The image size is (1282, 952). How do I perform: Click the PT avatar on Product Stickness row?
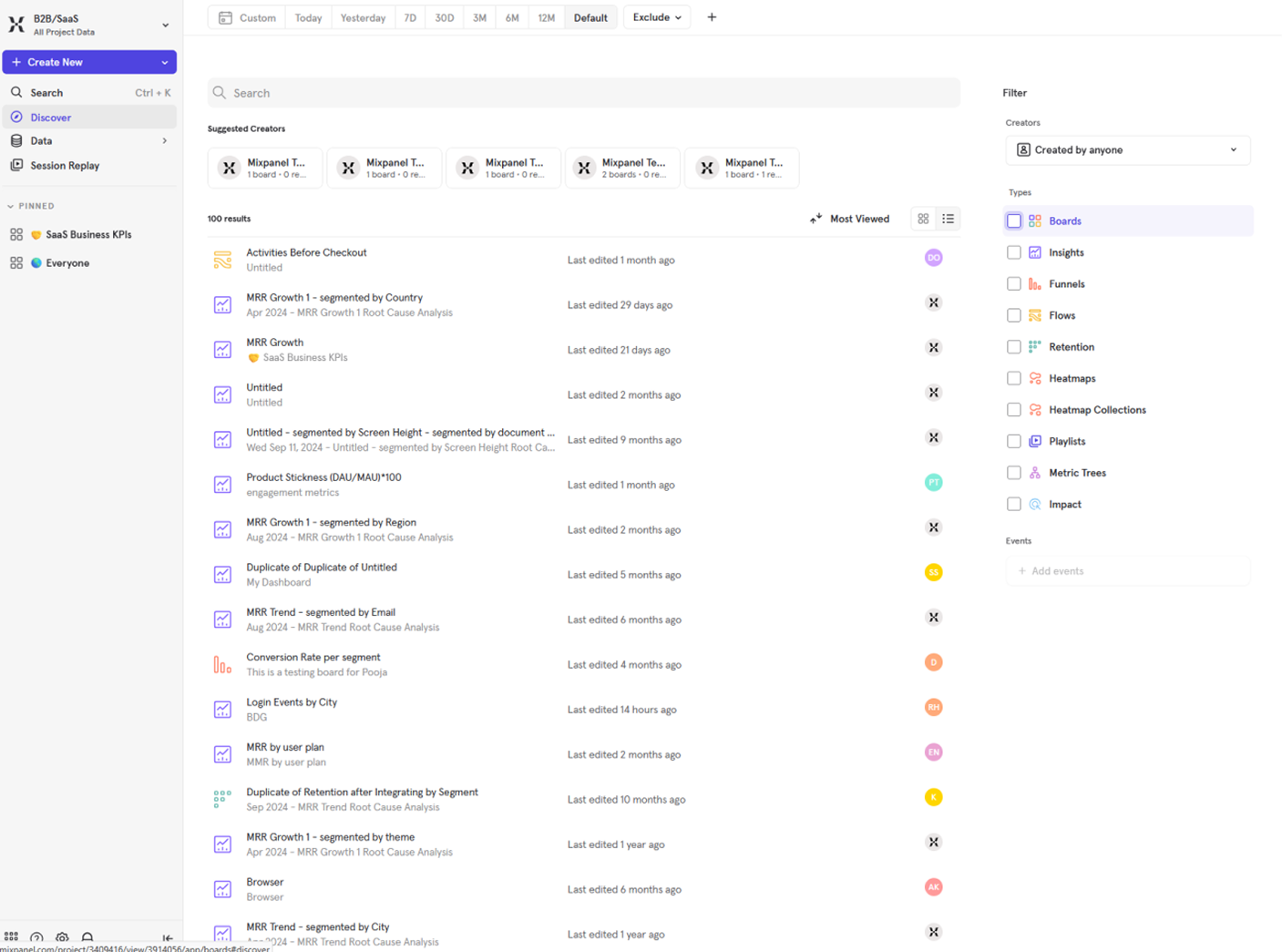[933, 483]
